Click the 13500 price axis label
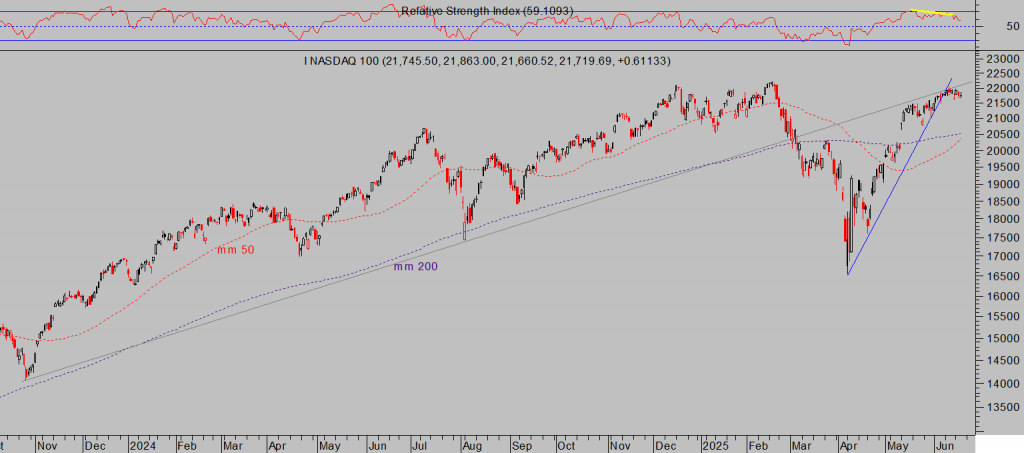 (x=1002, y=408)
